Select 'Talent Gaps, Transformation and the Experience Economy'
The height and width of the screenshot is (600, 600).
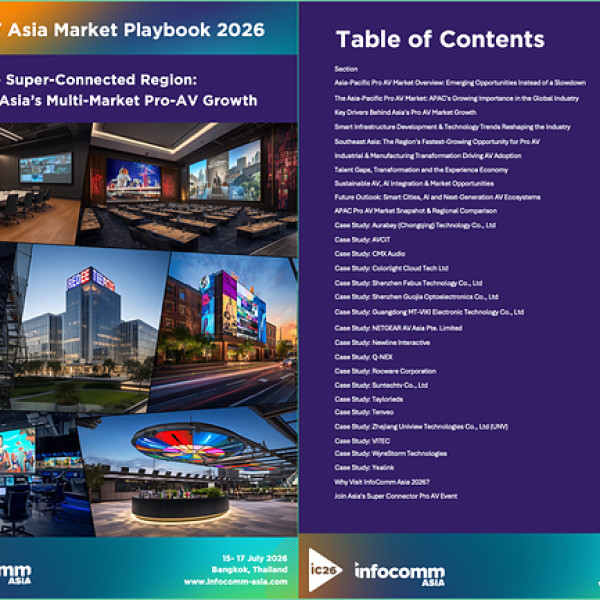tap(421, 170)
